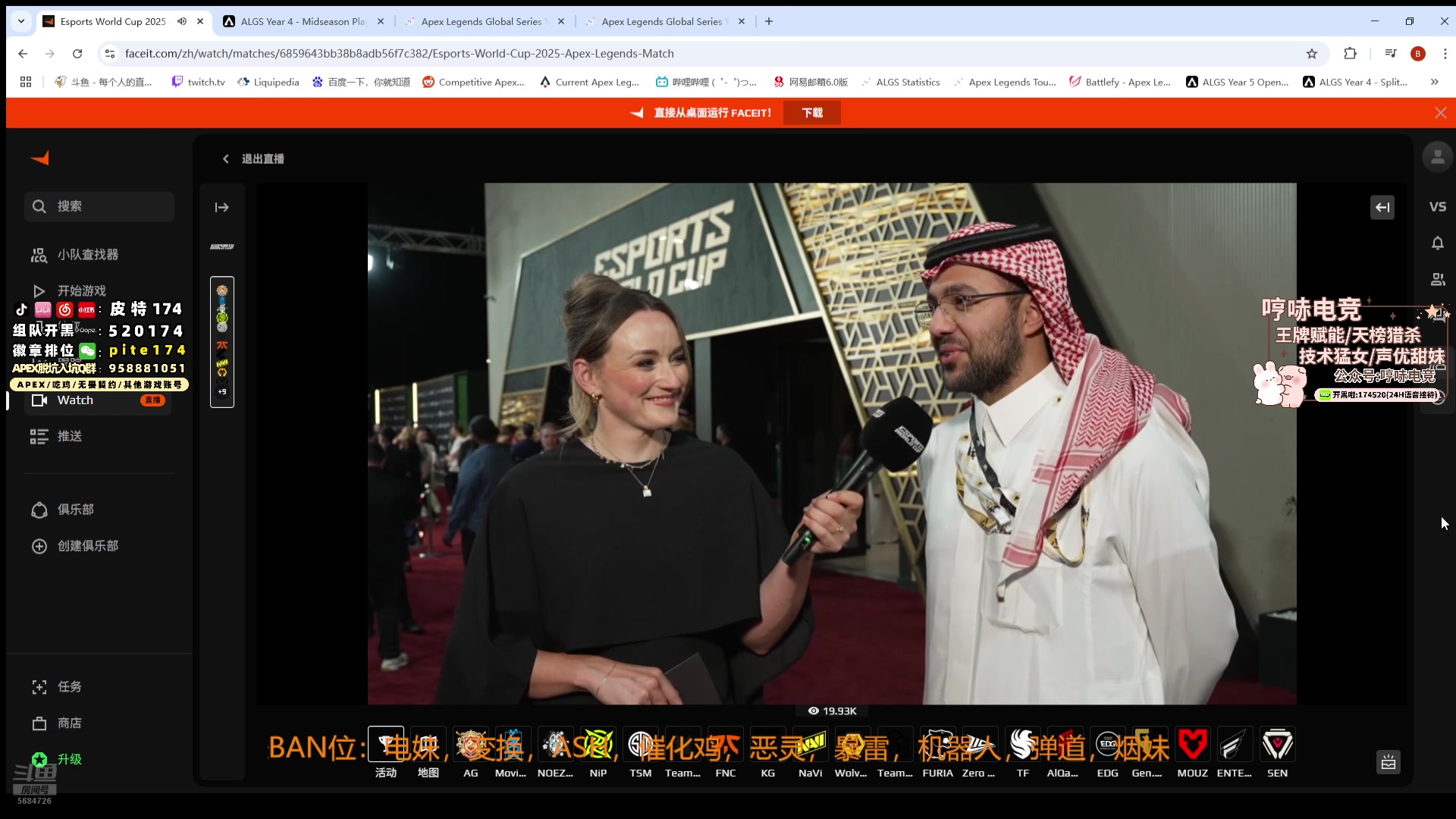Viewport: 1456px width, 819px height.
Task: Mute the Esports World Cup tab audio
Action: pos(182,21)
